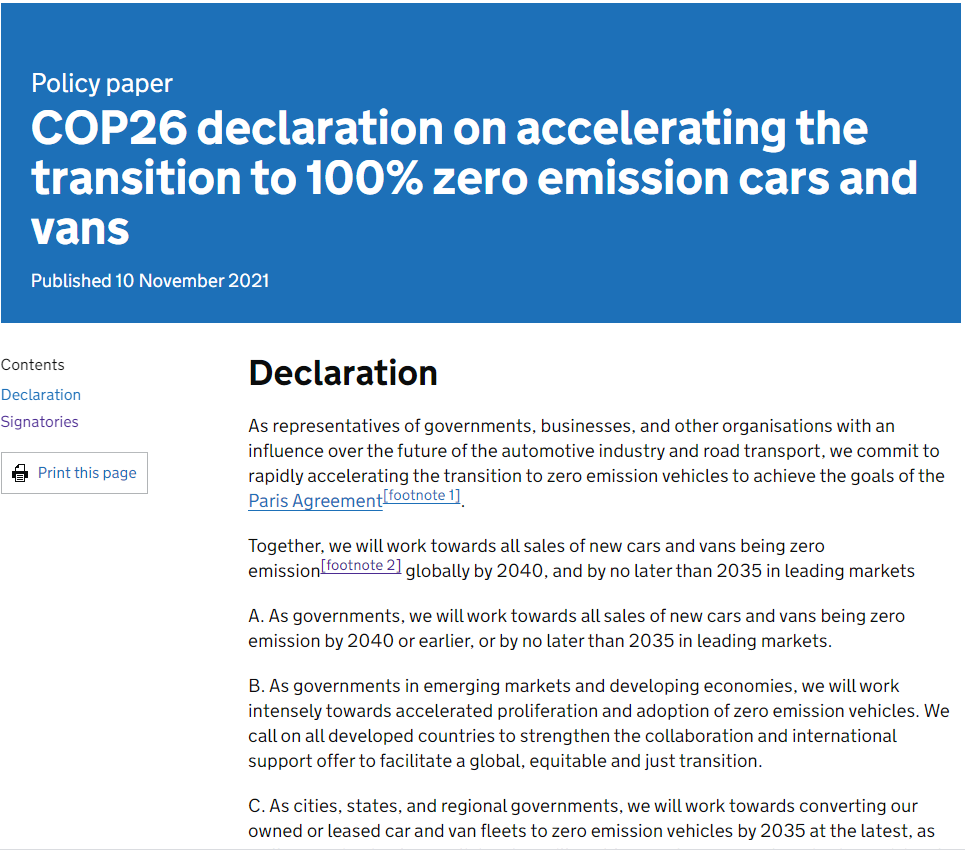
Task: Click the COP26 declaration page title
Action: pyautogui.click(x=473, y=178)
